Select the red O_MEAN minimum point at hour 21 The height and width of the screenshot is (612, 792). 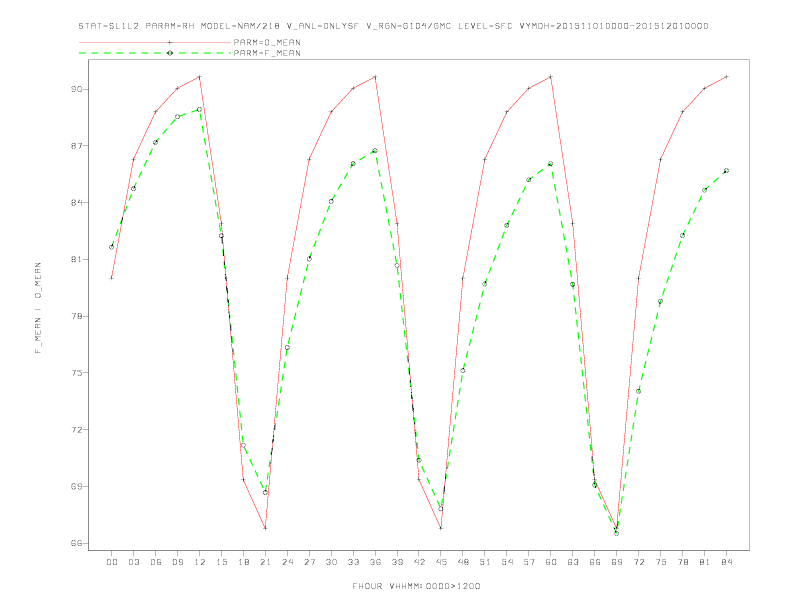coord(265,528)
